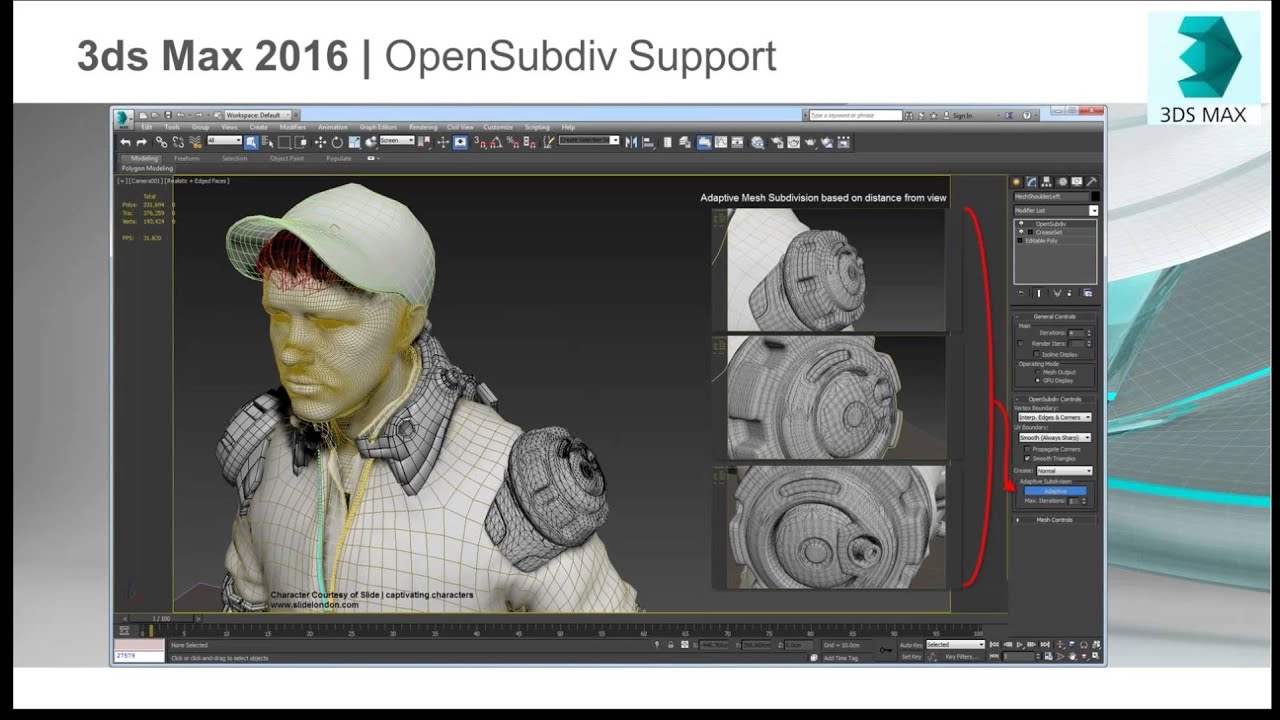Screen dimensions: 1280x720
Task: Open Key Filters button
Action: coord(961,656)
